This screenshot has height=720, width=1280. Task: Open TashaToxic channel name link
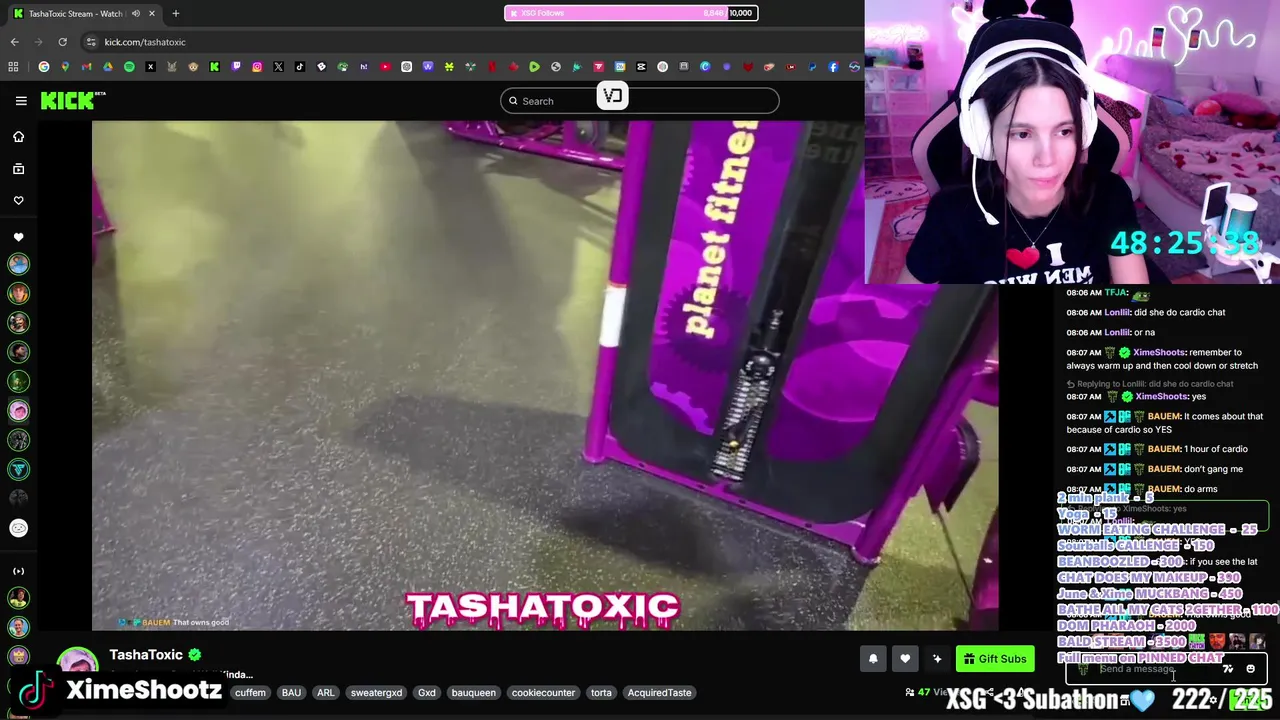pos(146,655)
